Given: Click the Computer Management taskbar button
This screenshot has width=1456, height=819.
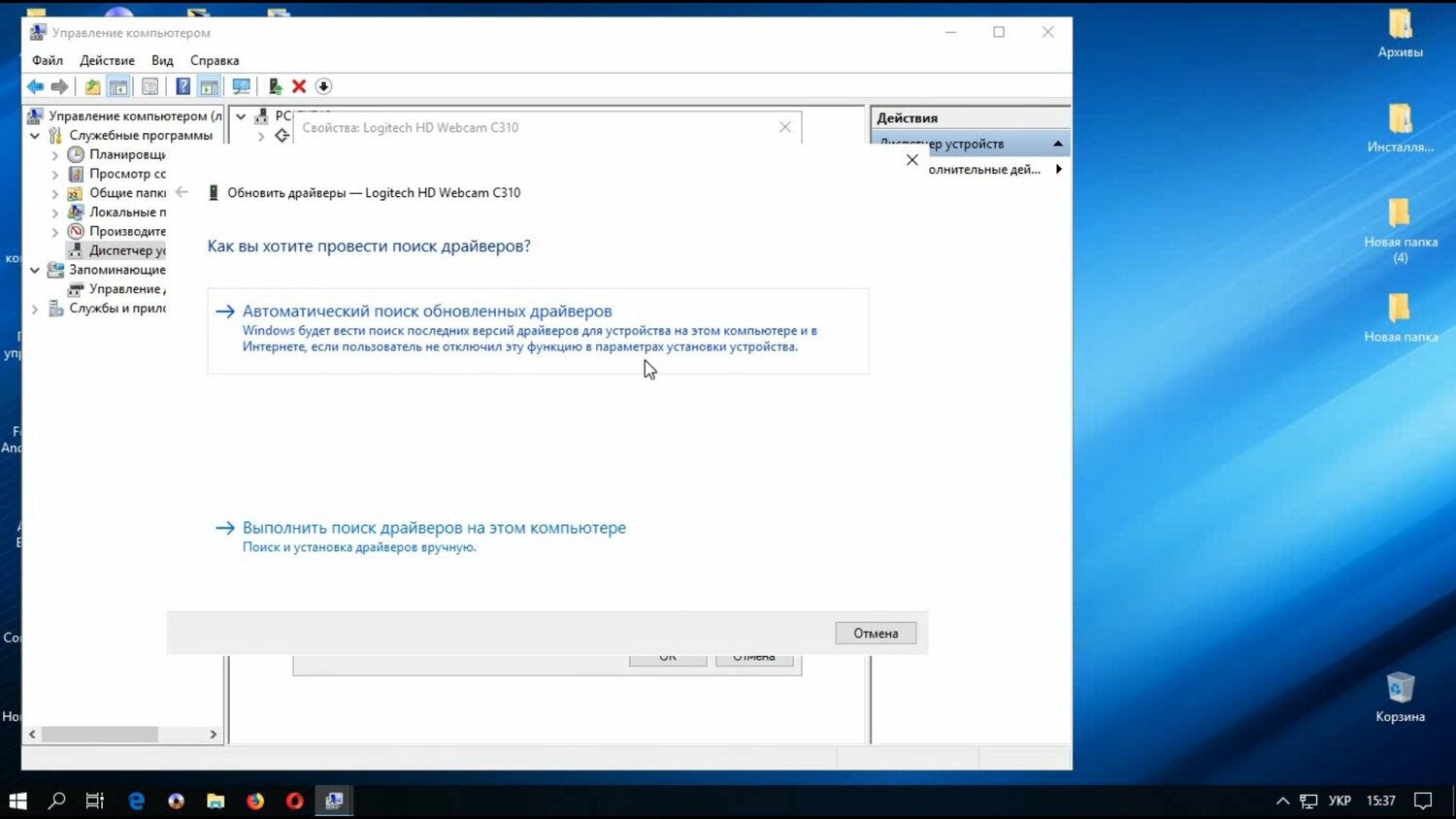Looking at the screenshot, I should pos(334,801).
